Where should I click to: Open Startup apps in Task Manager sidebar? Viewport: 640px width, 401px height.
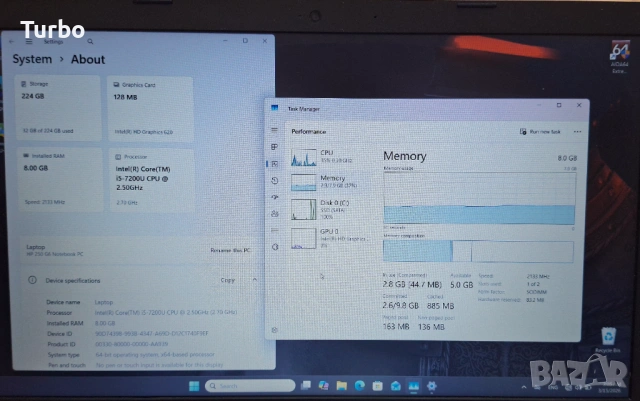click(x=275, y=197)
